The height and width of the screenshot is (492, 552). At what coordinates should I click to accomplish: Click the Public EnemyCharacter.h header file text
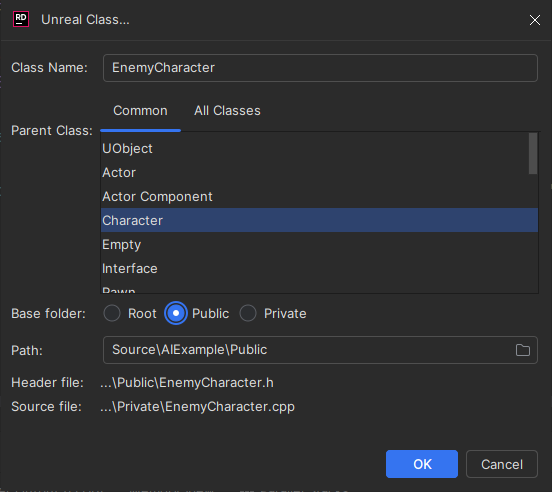187,383
